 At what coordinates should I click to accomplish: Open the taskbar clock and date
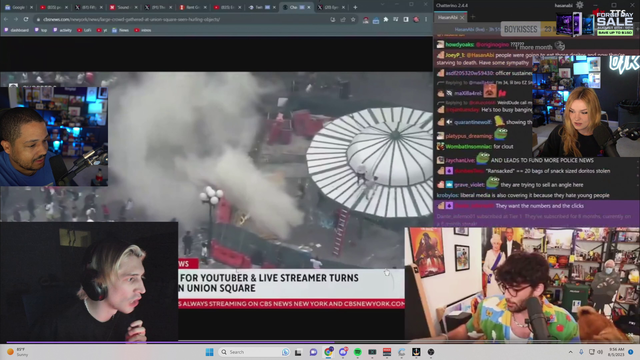point(616,352)
